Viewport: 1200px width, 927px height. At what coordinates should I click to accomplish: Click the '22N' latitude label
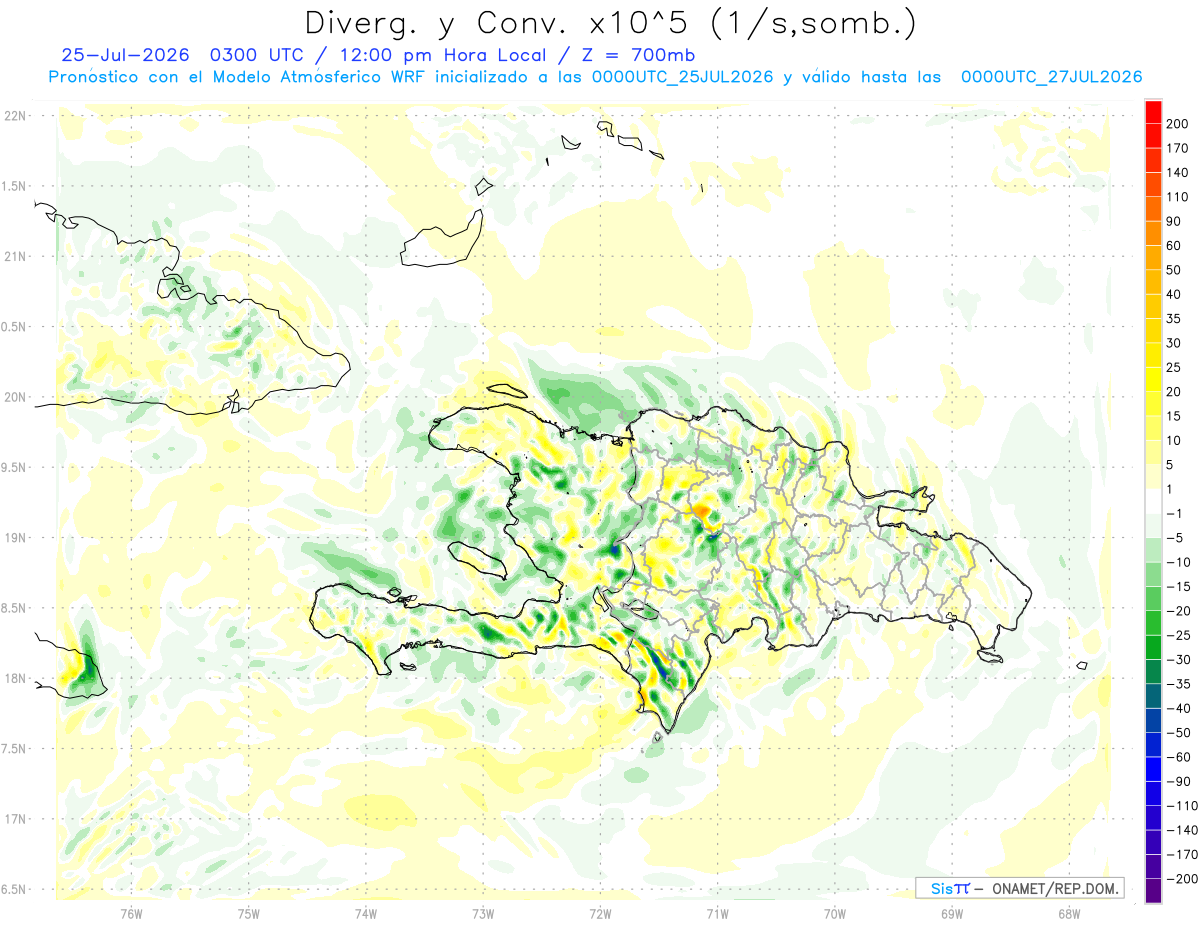(15, 116)
